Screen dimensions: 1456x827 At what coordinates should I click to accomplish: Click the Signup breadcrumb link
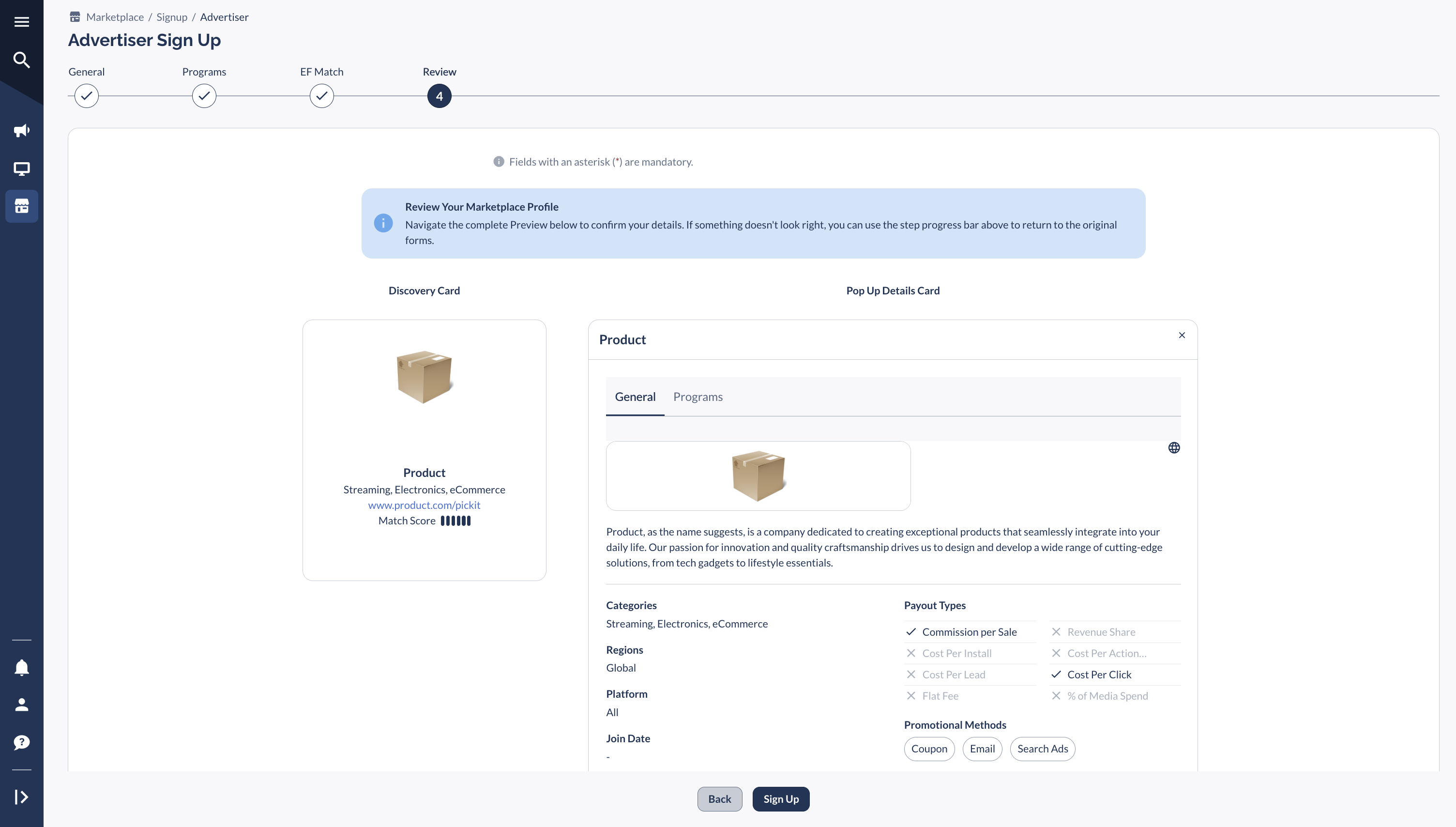[x=172, y=17]
